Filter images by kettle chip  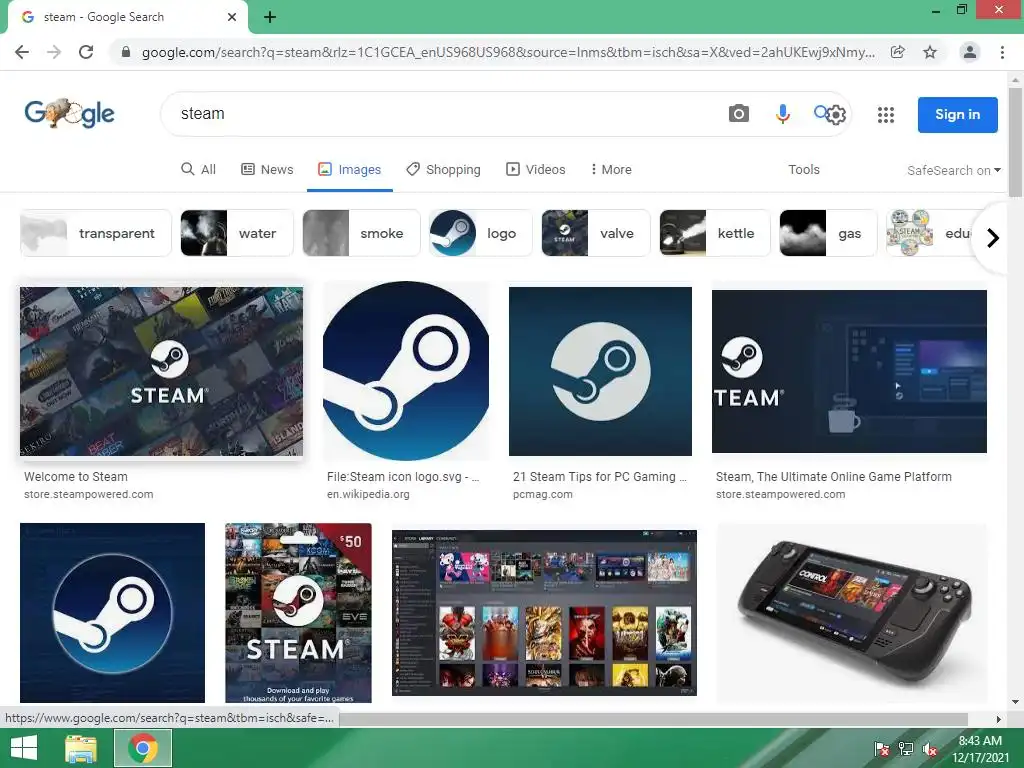pyautogui.click(x=714, y=233)
